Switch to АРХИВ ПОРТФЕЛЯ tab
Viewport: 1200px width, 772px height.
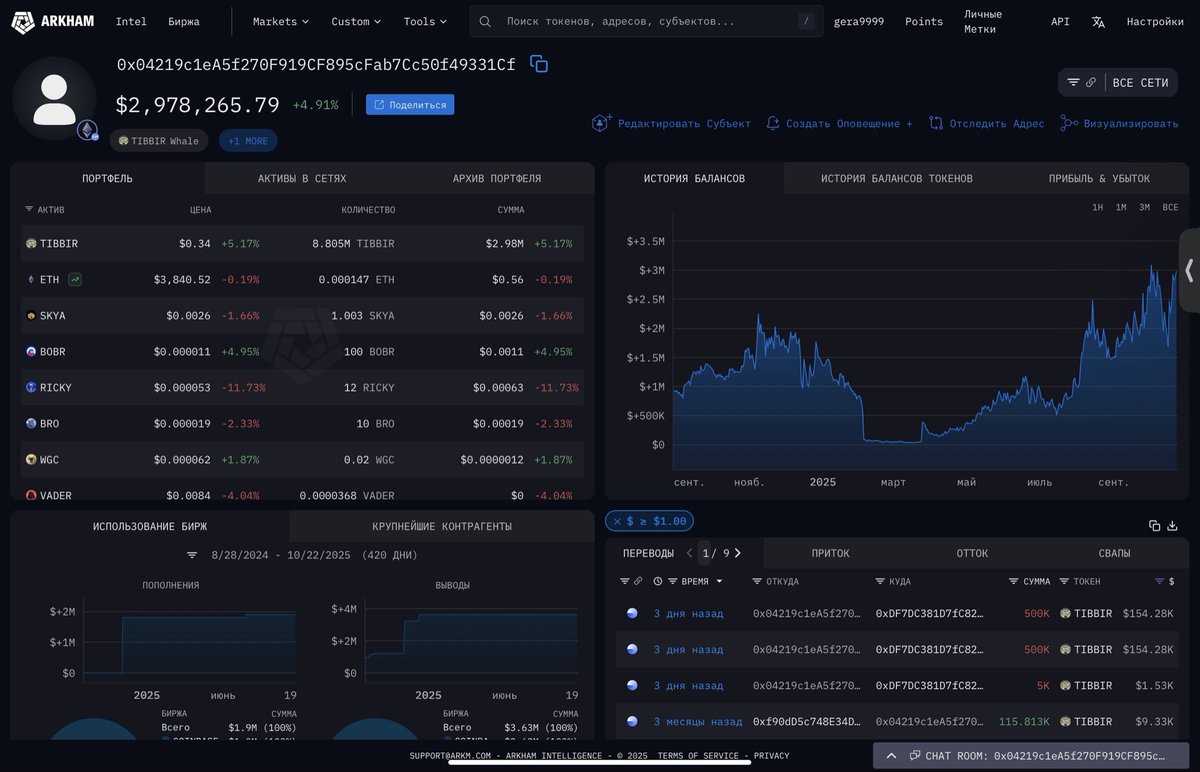click(x=497, y=178)
